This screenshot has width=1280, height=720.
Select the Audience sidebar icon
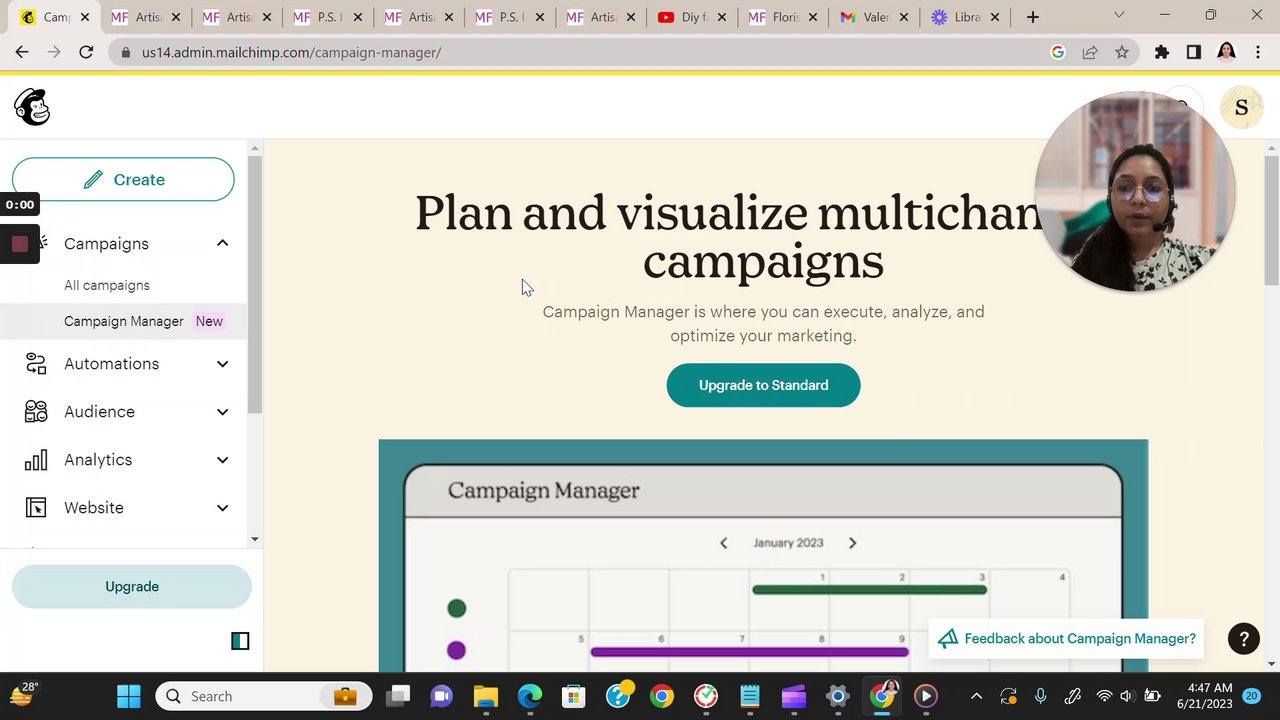click(x=36, y=412)
